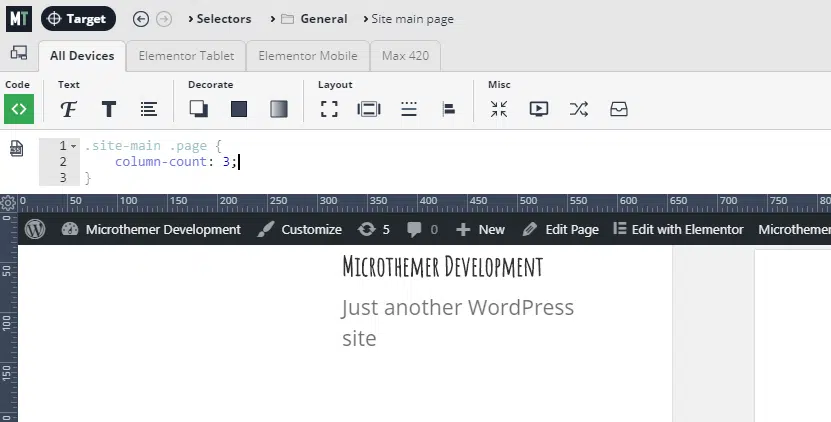Open the Microthemer Development dashboard link

tap(151, 229)
